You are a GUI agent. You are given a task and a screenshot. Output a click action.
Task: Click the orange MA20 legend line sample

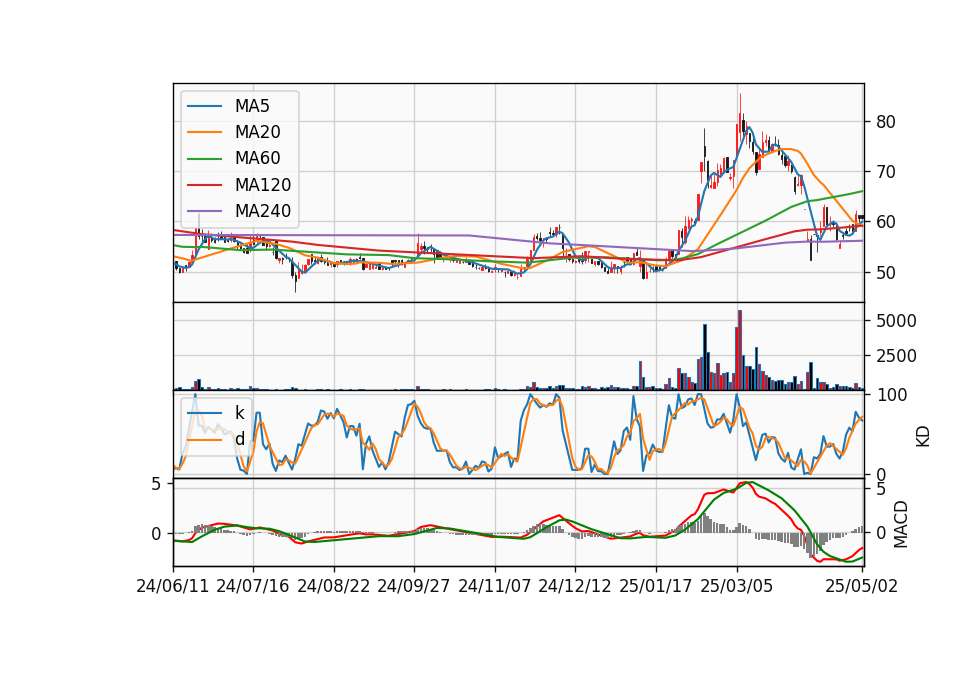204,132
